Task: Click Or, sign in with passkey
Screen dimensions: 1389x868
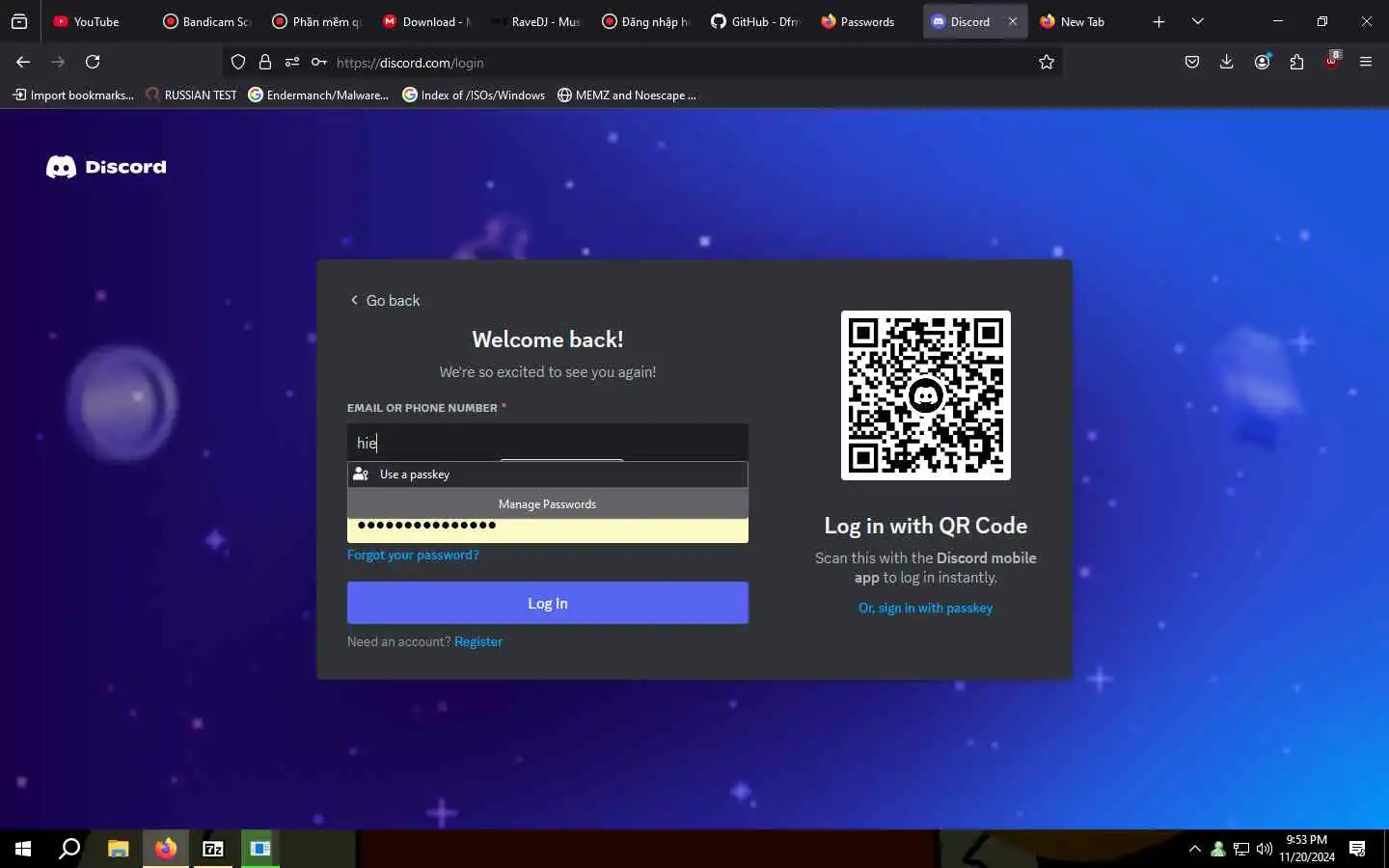Action: 925,608
